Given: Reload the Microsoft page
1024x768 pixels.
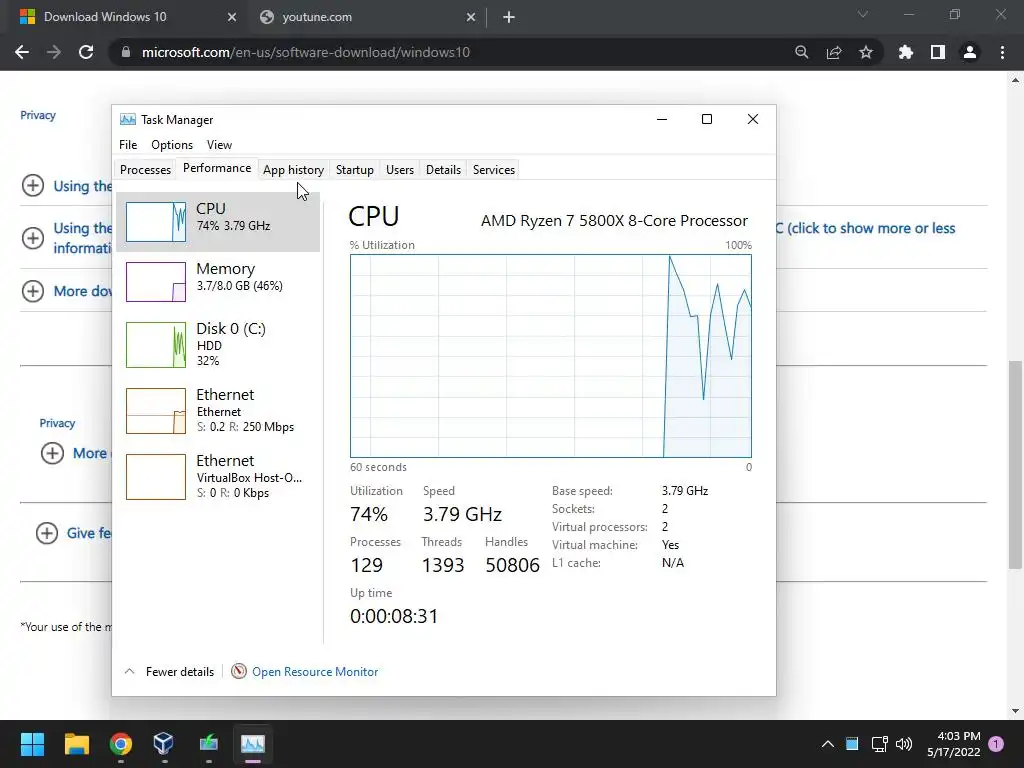Looking at the screenshot, I should 86,52.
